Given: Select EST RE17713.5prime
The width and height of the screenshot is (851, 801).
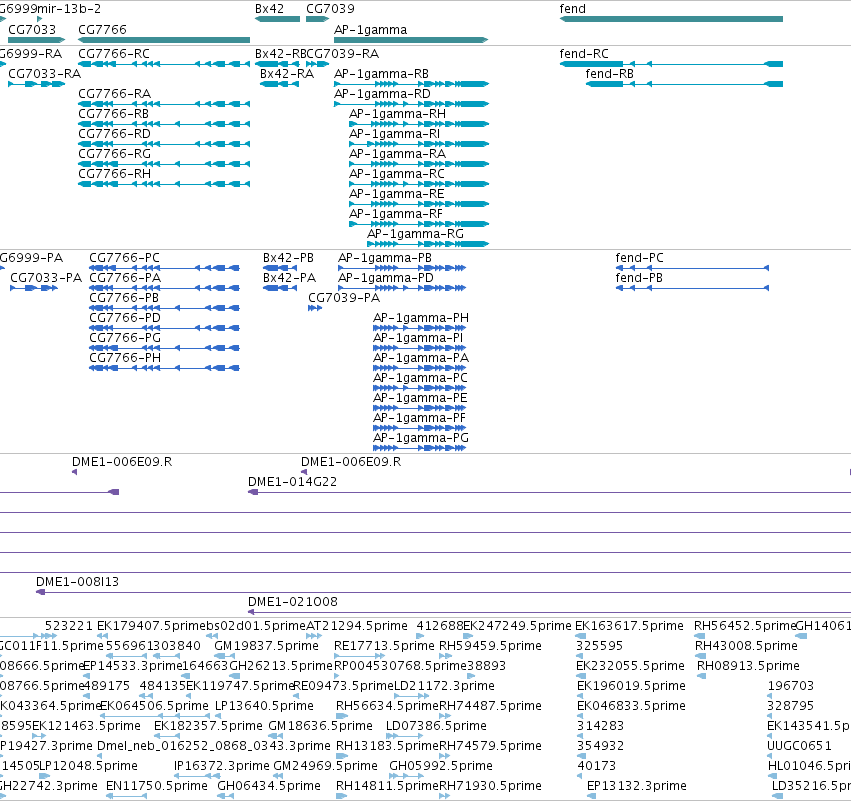Looking at the screenshot, I should coord(384,645).
